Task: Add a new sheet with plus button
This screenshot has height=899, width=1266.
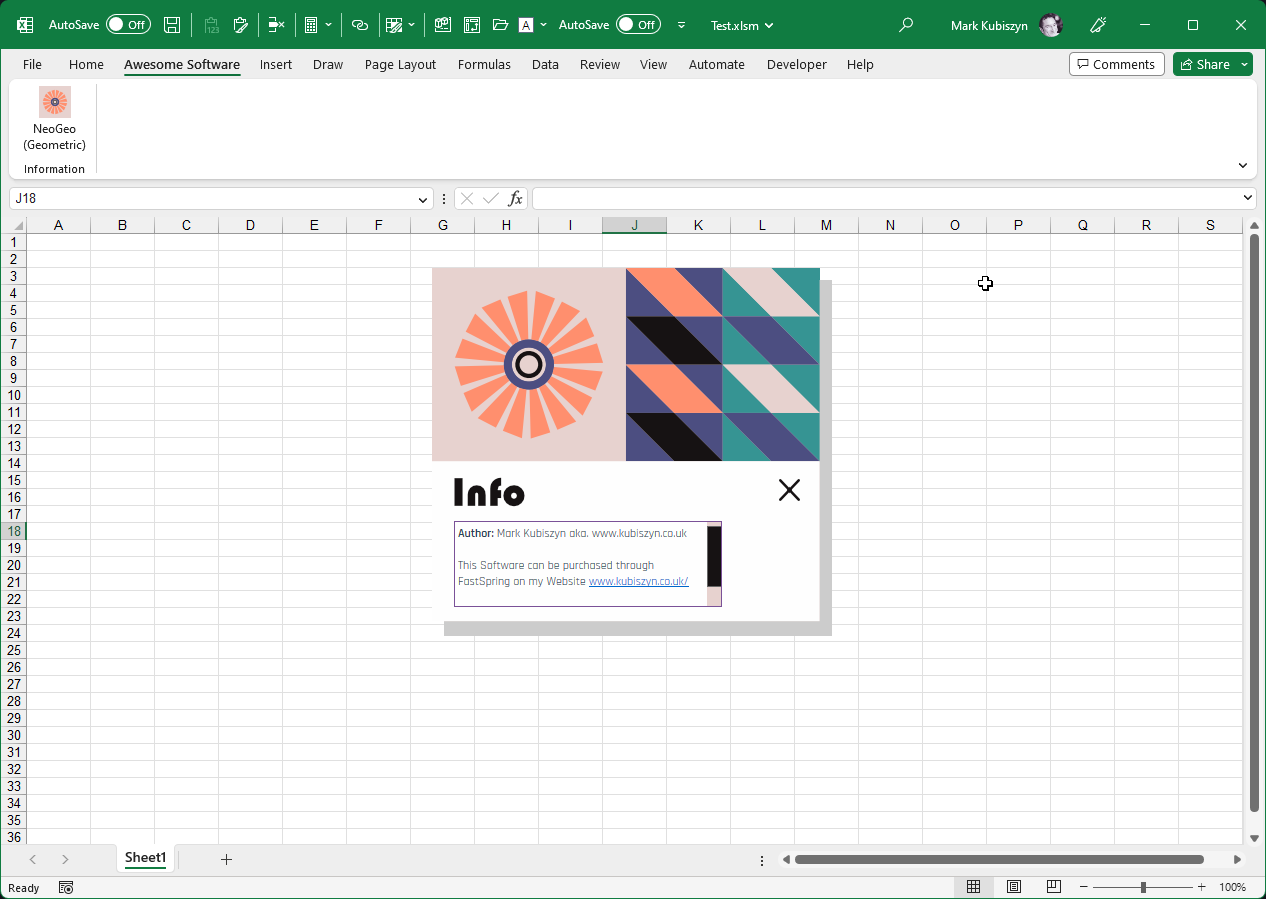Action: [226, 859]
